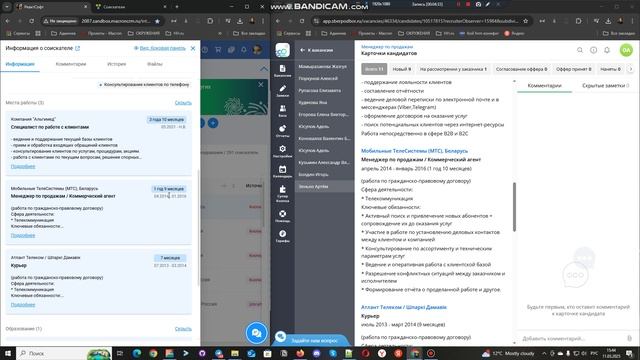
Task: Select candidate Рупасова Елизавета in list
Action: coord(324,90)
